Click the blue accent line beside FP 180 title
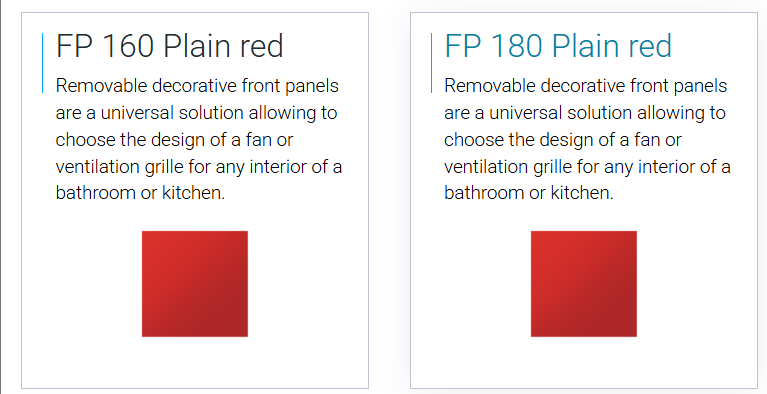 tap(431, 63)
